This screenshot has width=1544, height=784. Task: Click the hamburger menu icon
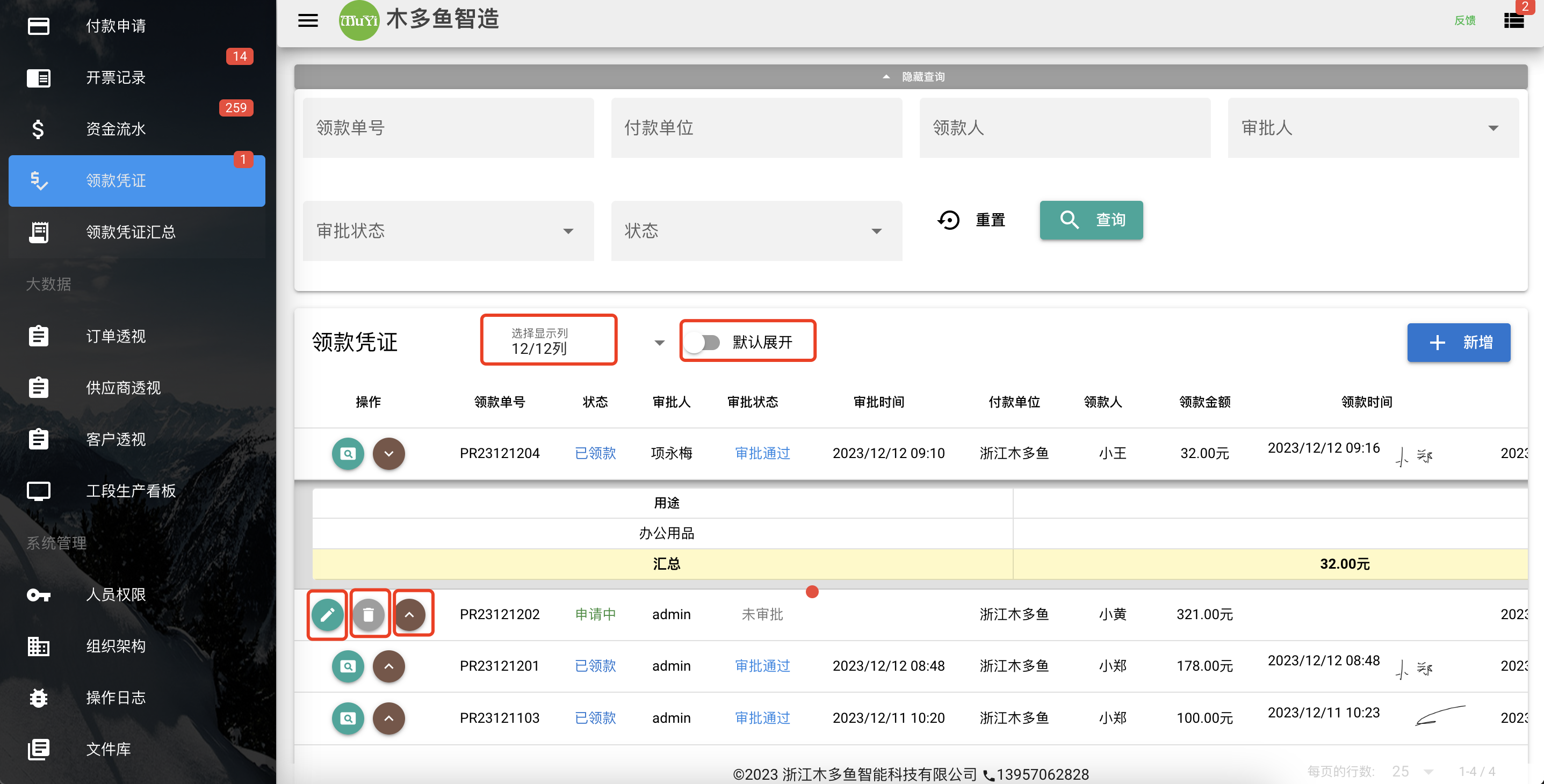point(308,20)
